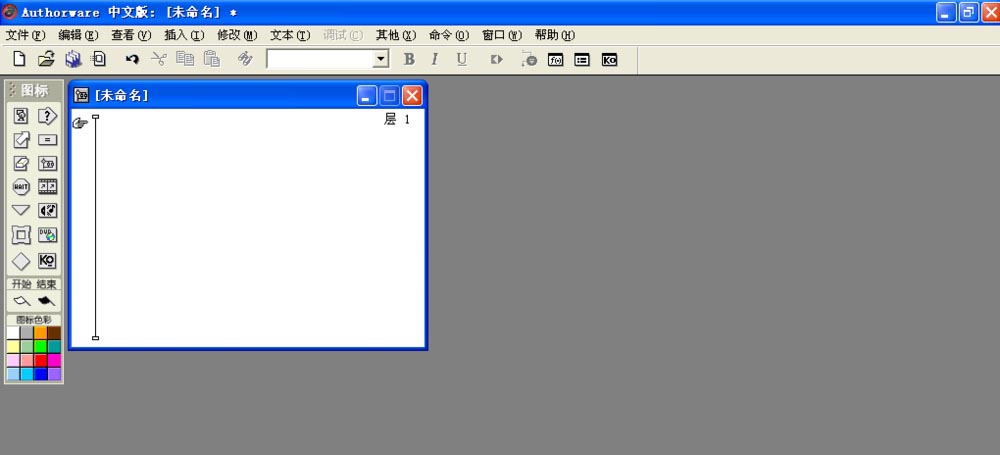Open the Control Panel toolbar icon
The height and width of the screenshot is (455, 1000).
coord(529,59)
